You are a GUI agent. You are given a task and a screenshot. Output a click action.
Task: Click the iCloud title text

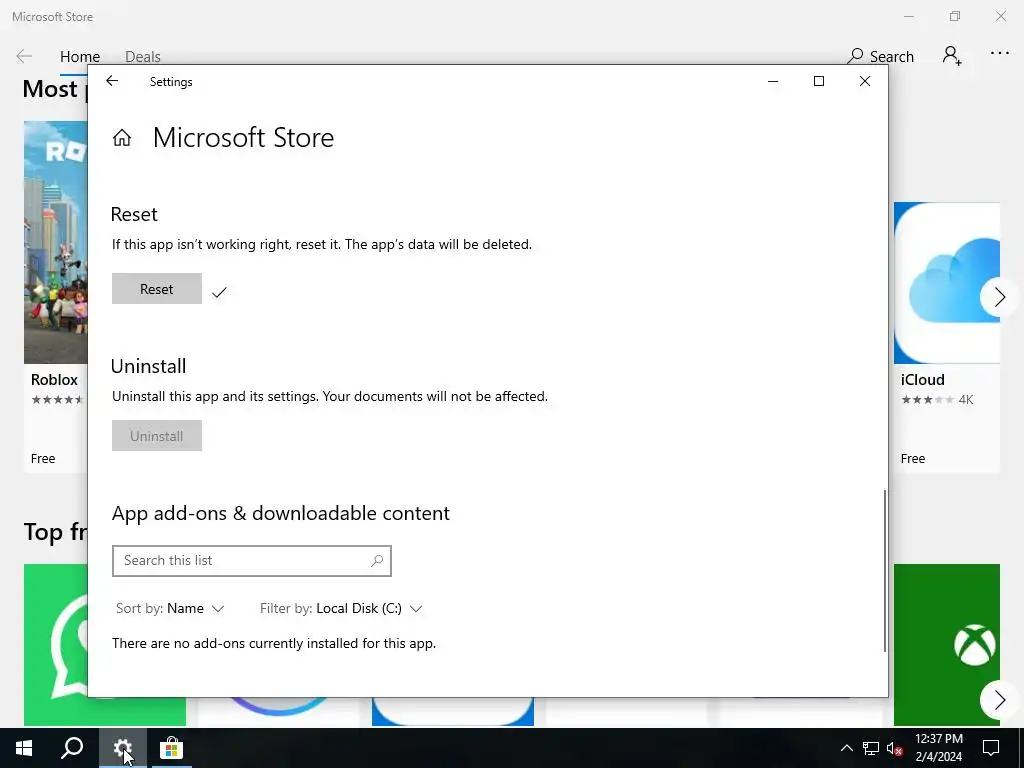pos(923,380)
